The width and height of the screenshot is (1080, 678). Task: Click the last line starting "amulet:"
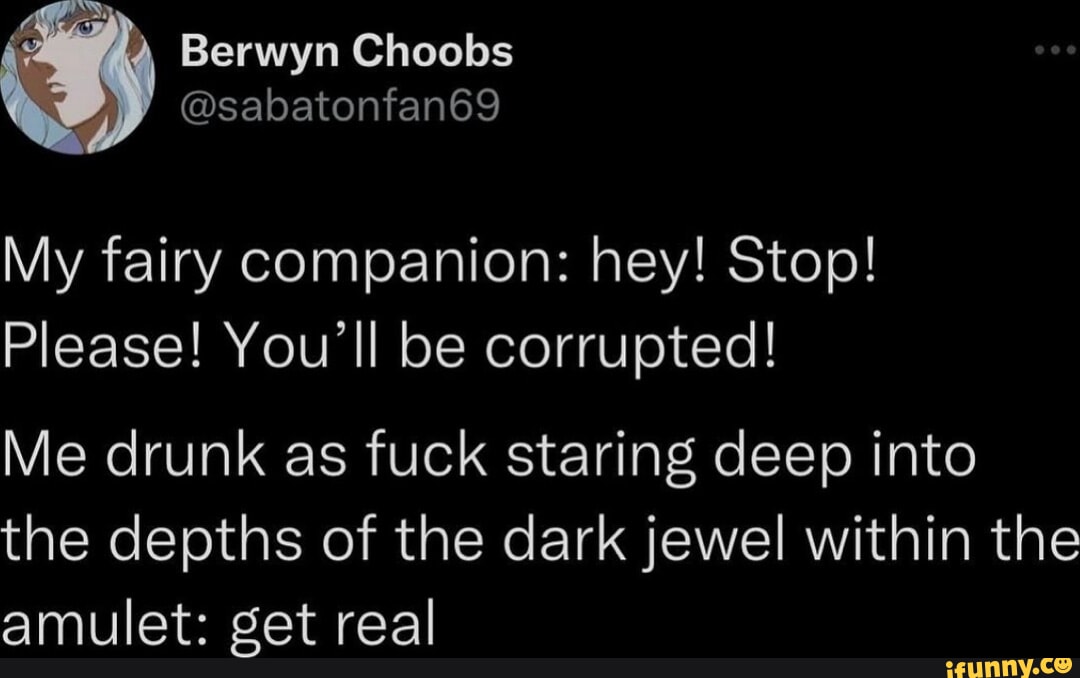point(218,627)
